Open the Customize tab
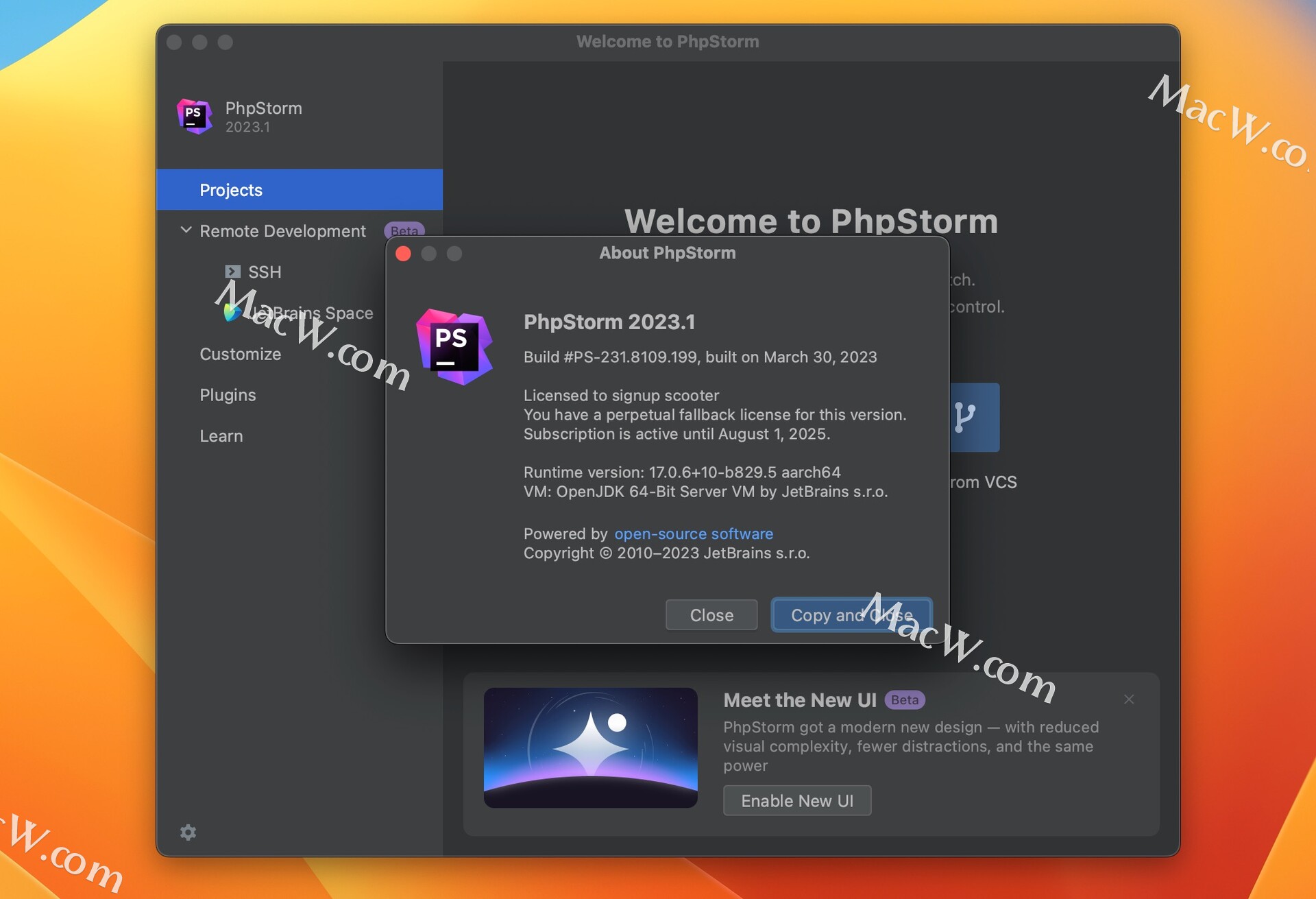1316x899 pixels. tap(240, 354)
